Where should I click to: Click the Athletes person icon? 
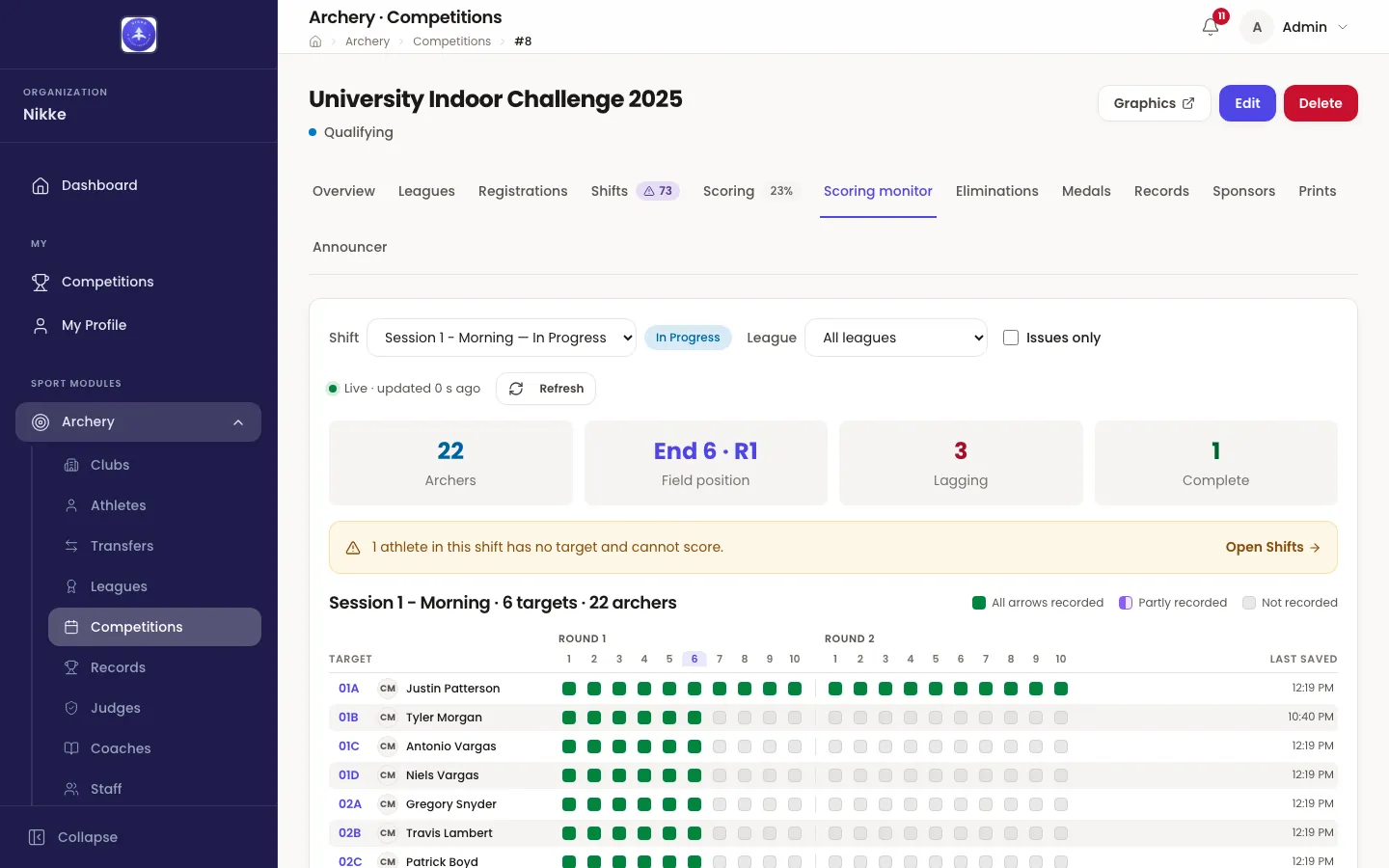pos(71,505)
